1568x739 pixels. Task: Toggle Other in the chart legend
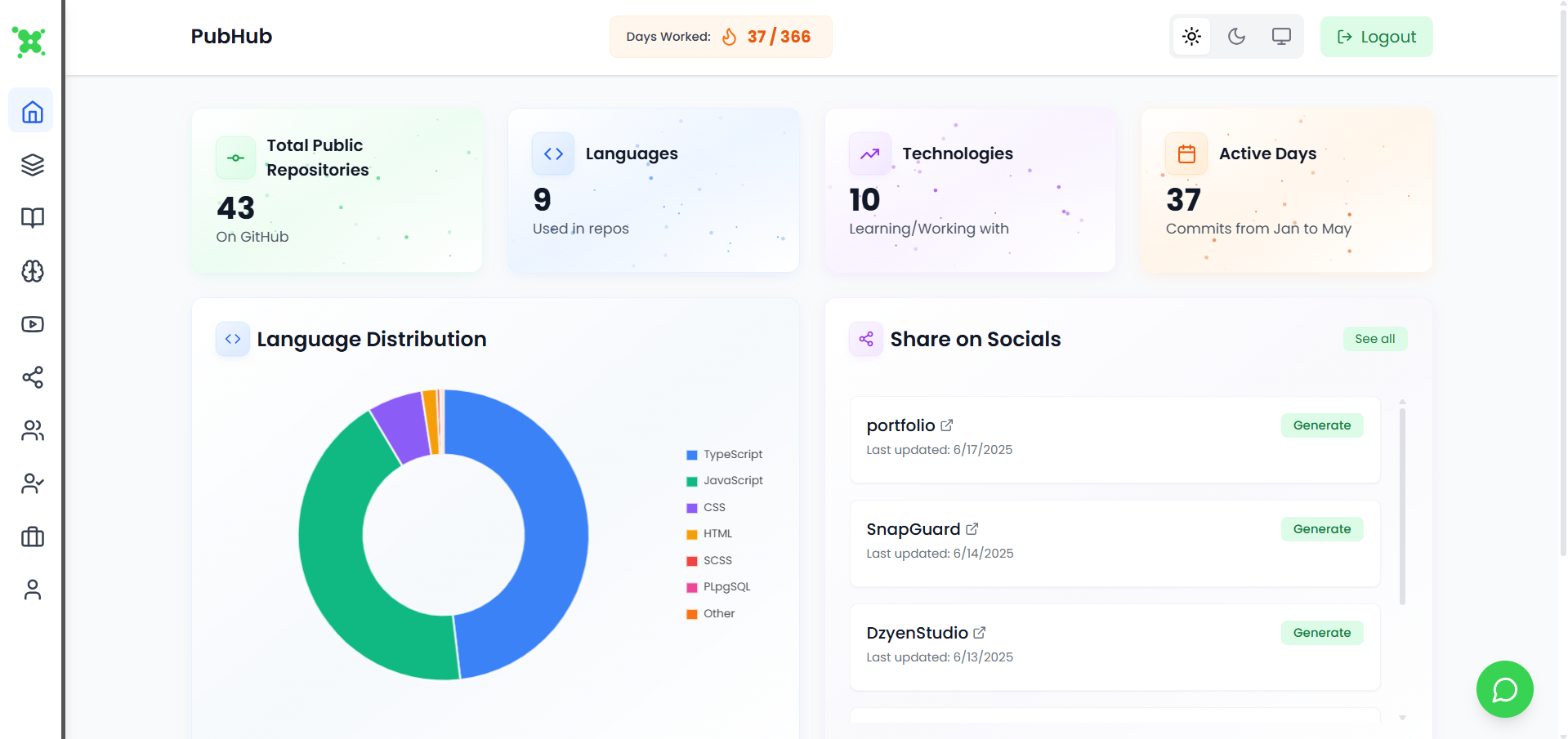[711, 613]
